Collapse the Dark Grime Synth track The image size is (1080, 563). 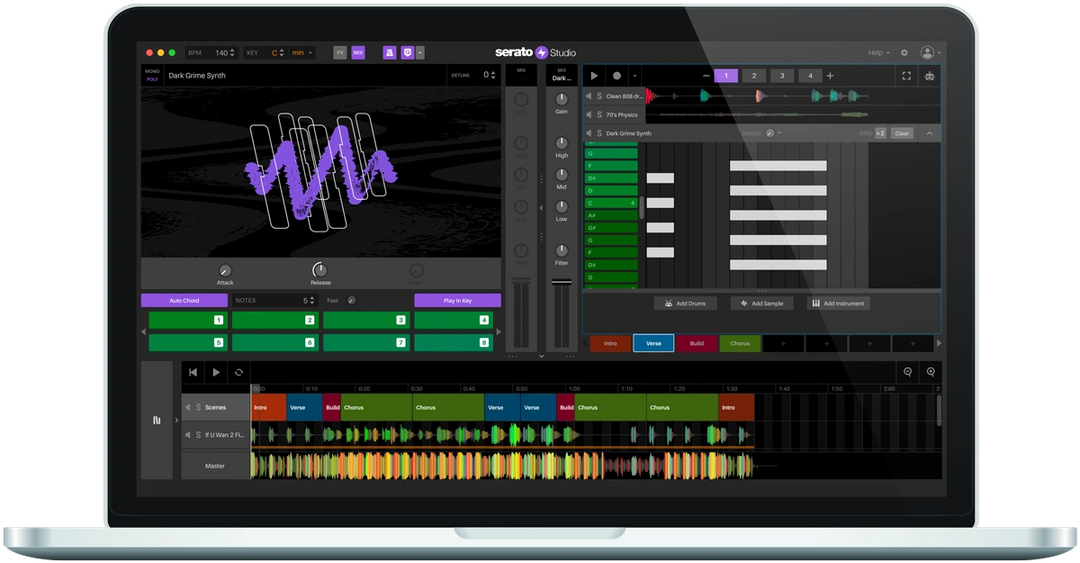929,133
